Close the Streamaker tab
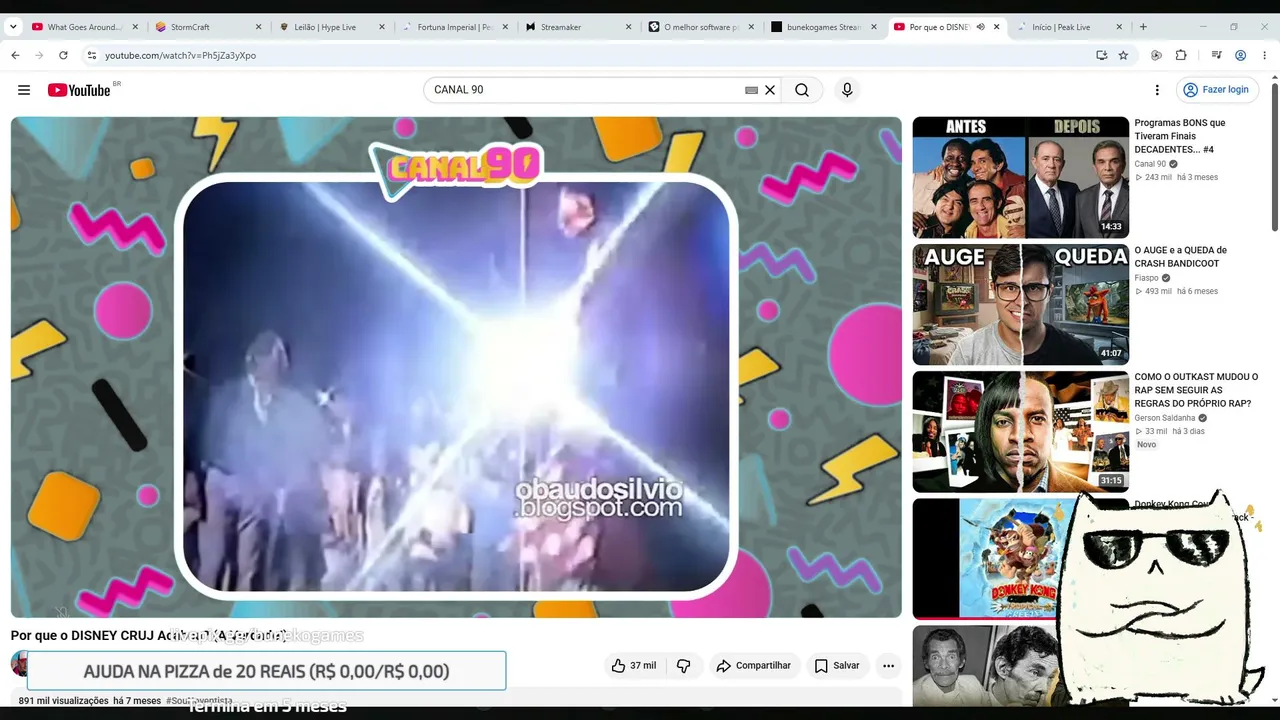 (629, 27)
